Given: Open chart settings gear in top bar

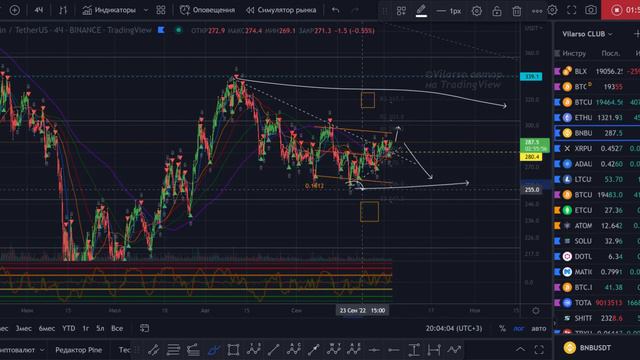Looking at the screenshot, I should [x=552, y=10].
